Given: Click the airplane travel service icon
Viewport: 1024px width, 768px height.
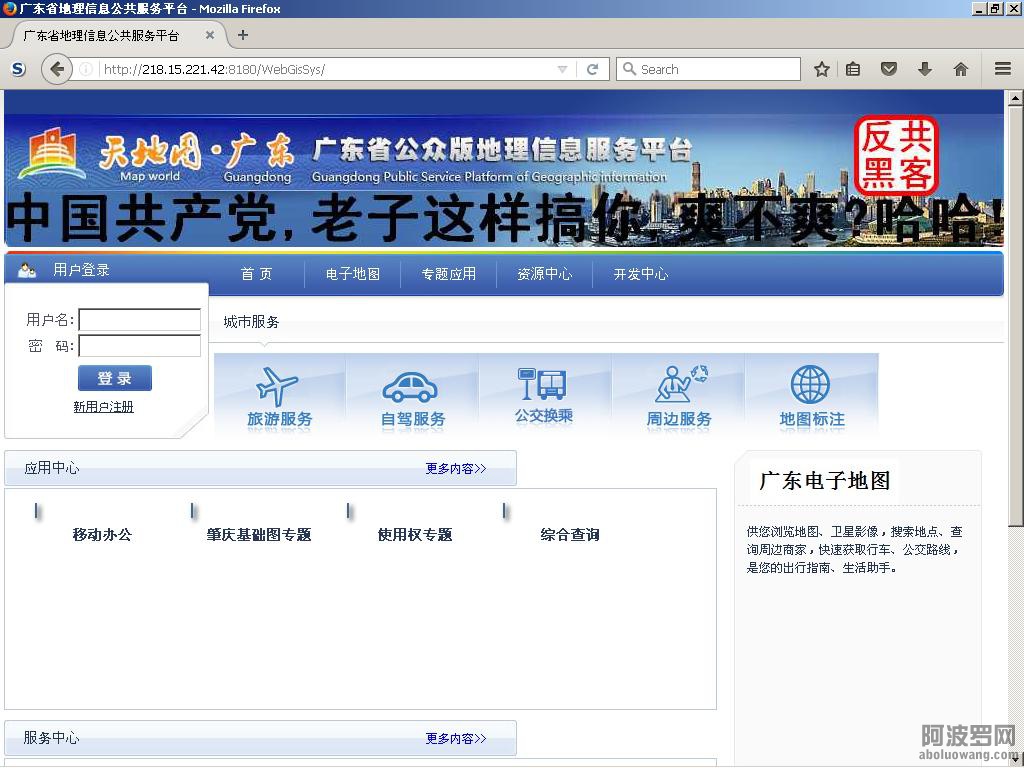Looking at the screenshot, I should (279, 387).
